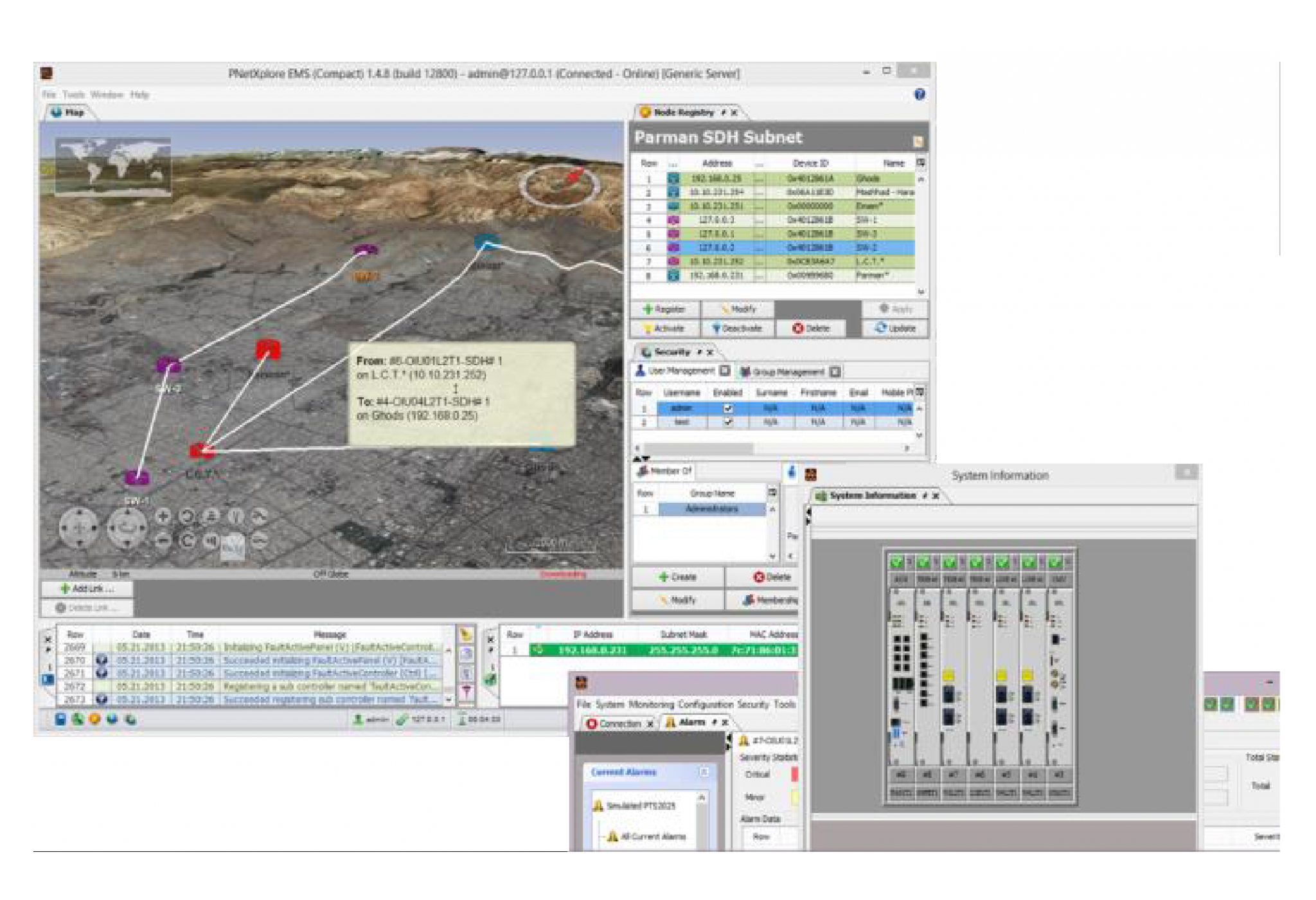
Task: Zoom out with the map minus control
Action: pyautogui.click(x=163, y=540)
